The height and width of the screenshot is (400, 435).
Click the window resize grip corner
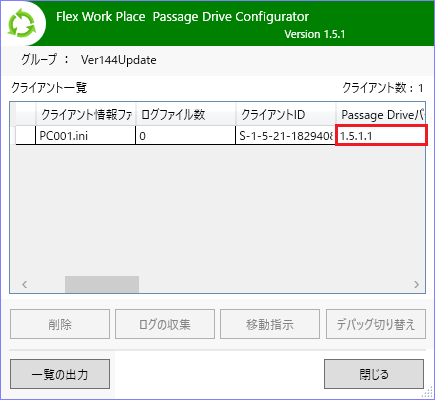coord(427,393)
